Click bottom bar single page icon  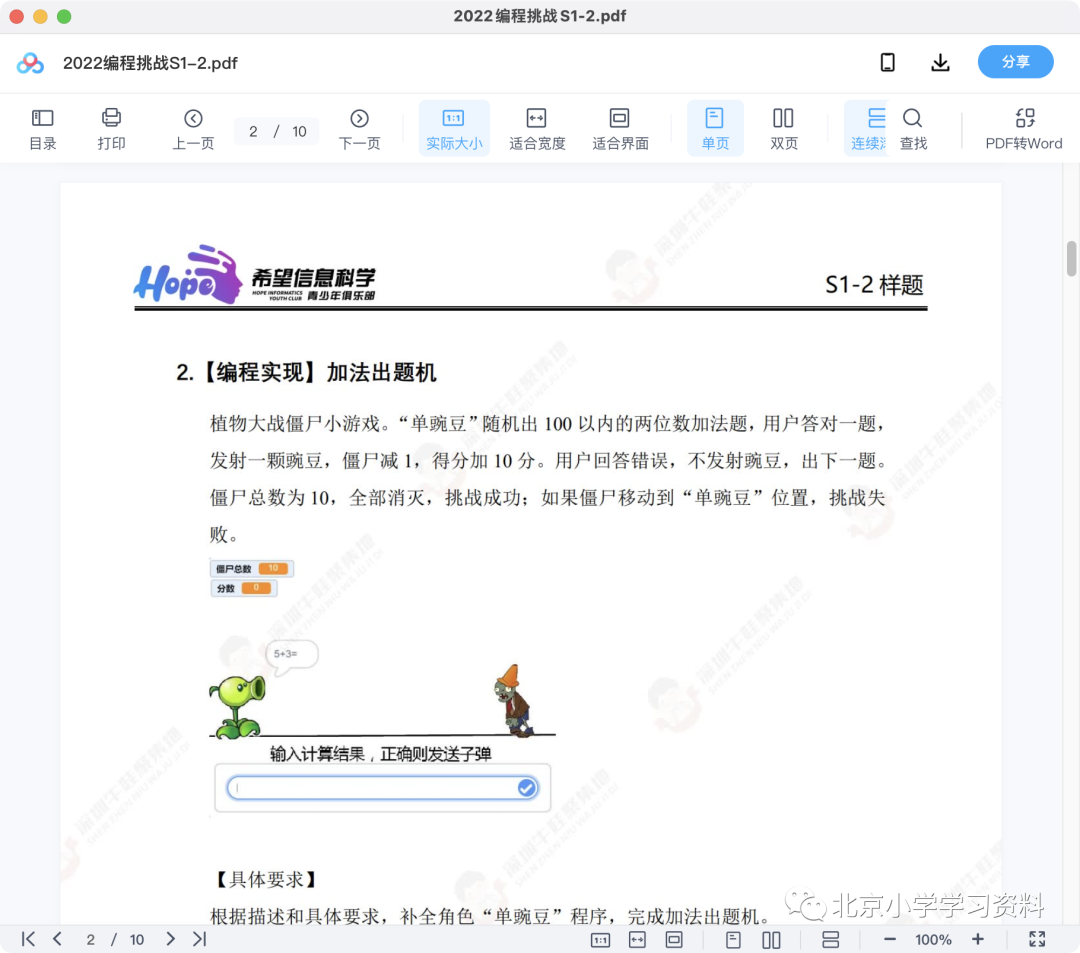click(x=734, y=940)
